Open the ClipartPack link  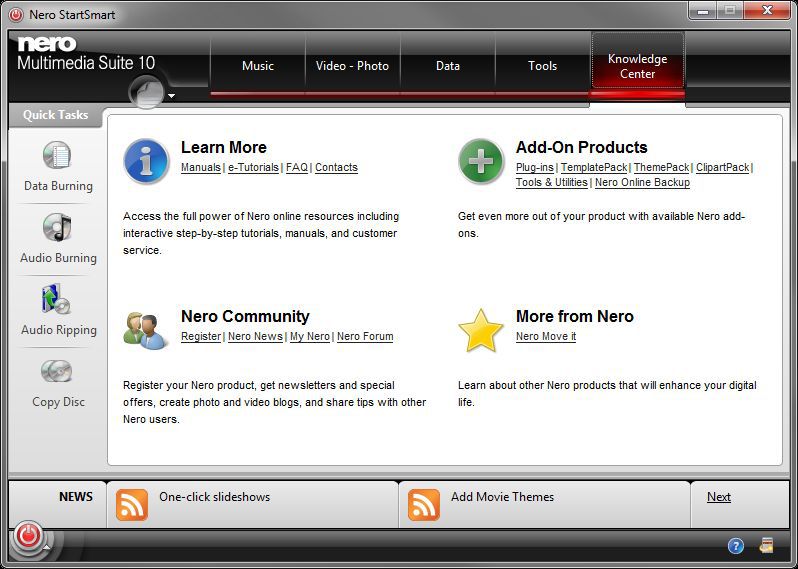723,167
